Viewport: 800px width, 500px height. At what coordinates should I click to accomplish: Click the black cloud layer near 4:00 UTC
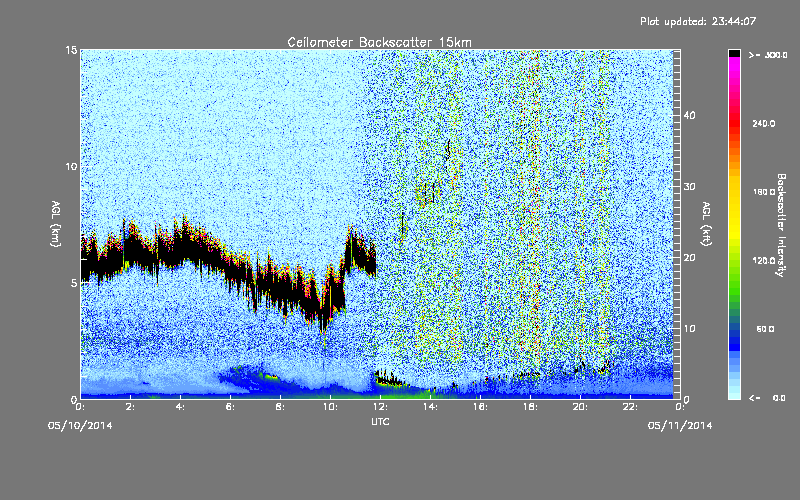[x=181, y=245]
